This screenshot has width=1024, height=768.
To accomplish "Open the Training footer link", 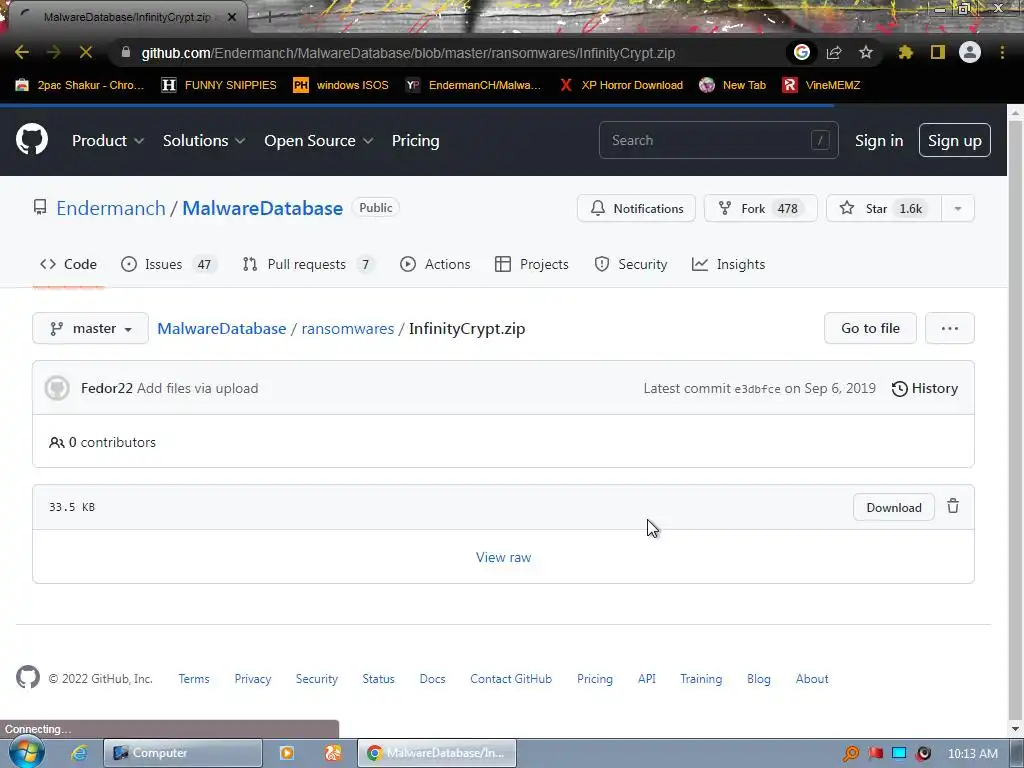I will point(701,679).
